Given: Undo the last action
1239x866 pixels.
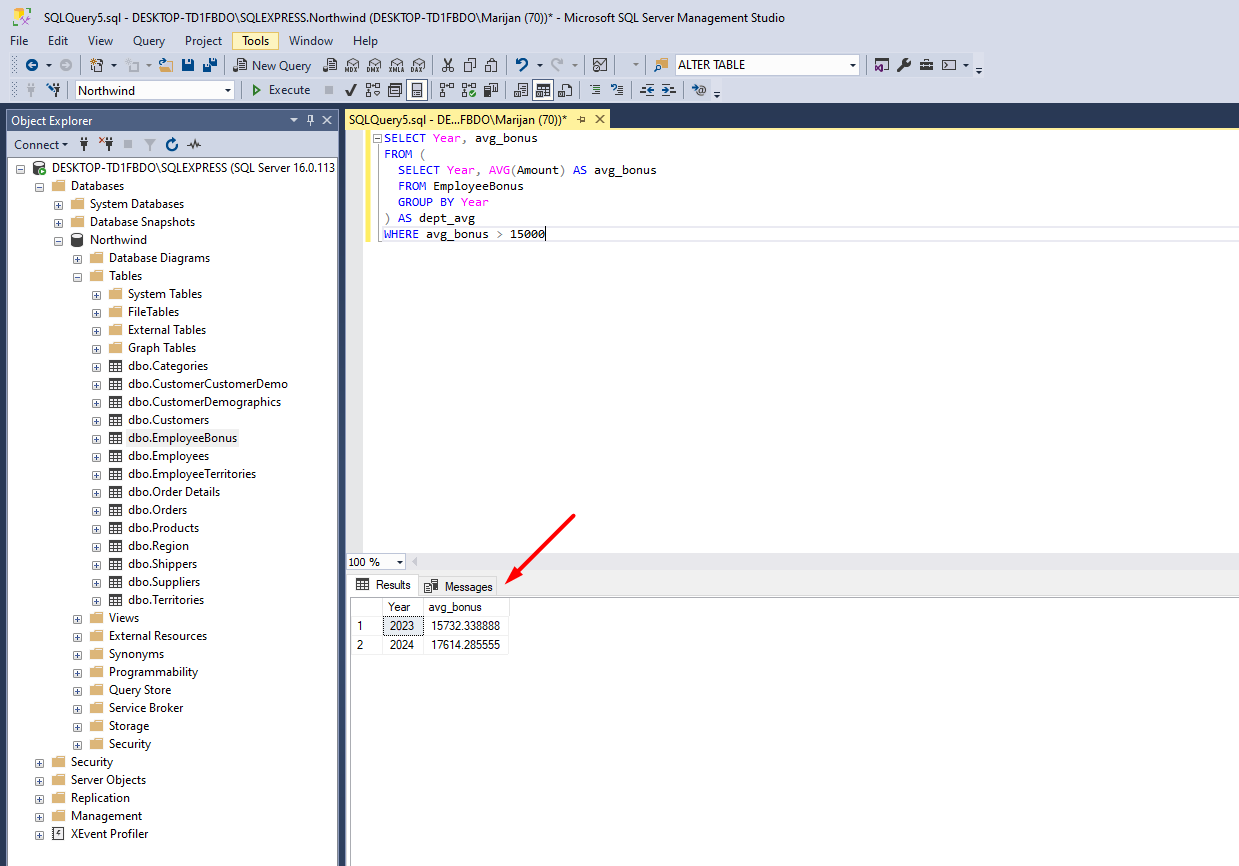Looking at the screenshot, I should click(x=521, y=65).
